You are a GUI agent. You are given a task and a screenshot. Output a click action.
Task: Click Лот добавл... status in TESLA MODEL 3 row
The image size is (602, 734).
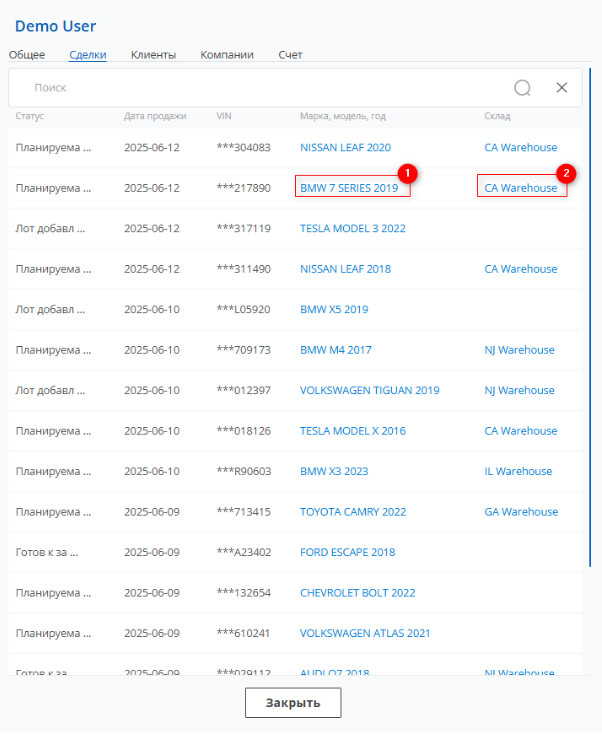pyautogui.click(x=50, y=228)
